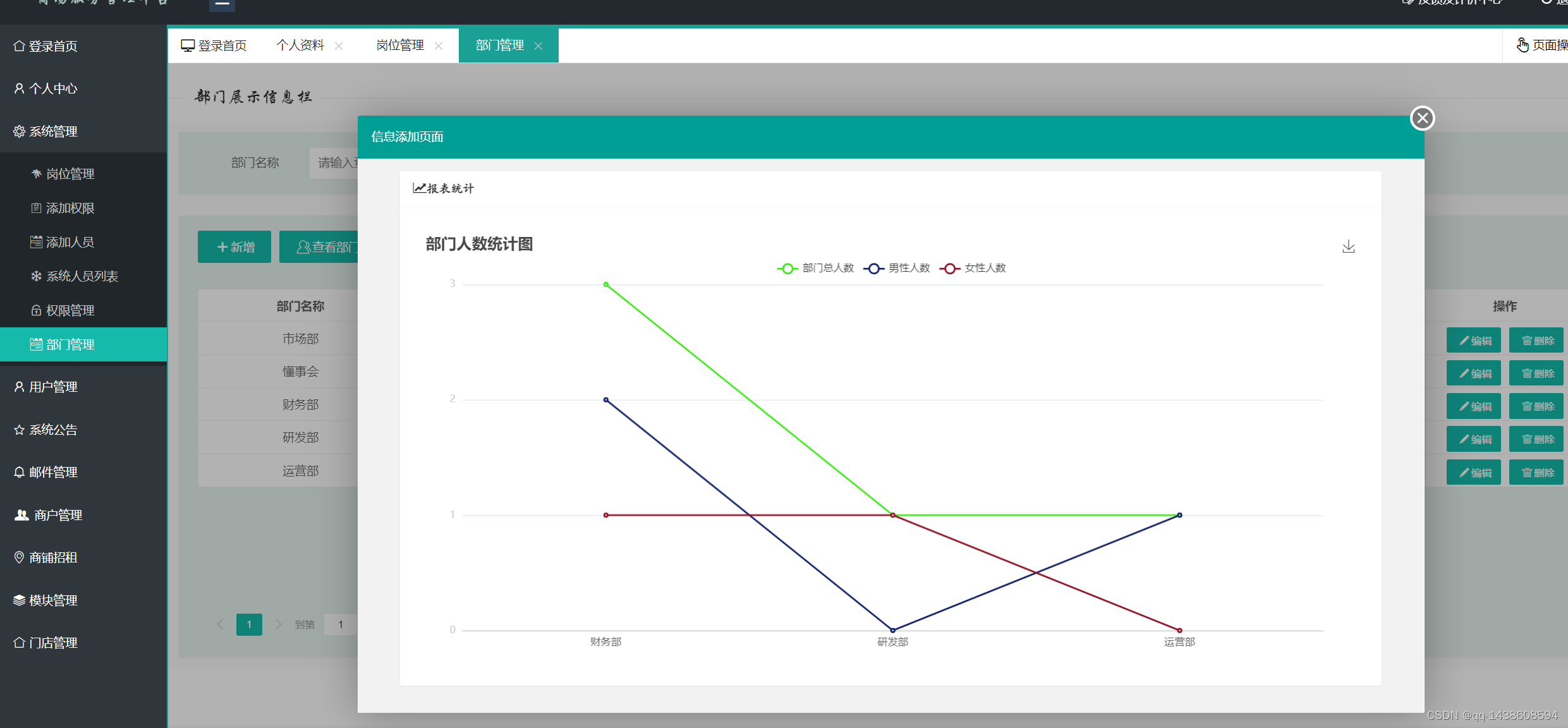
Task: Open 添加权限 submenu item
Action: (83, 208)
